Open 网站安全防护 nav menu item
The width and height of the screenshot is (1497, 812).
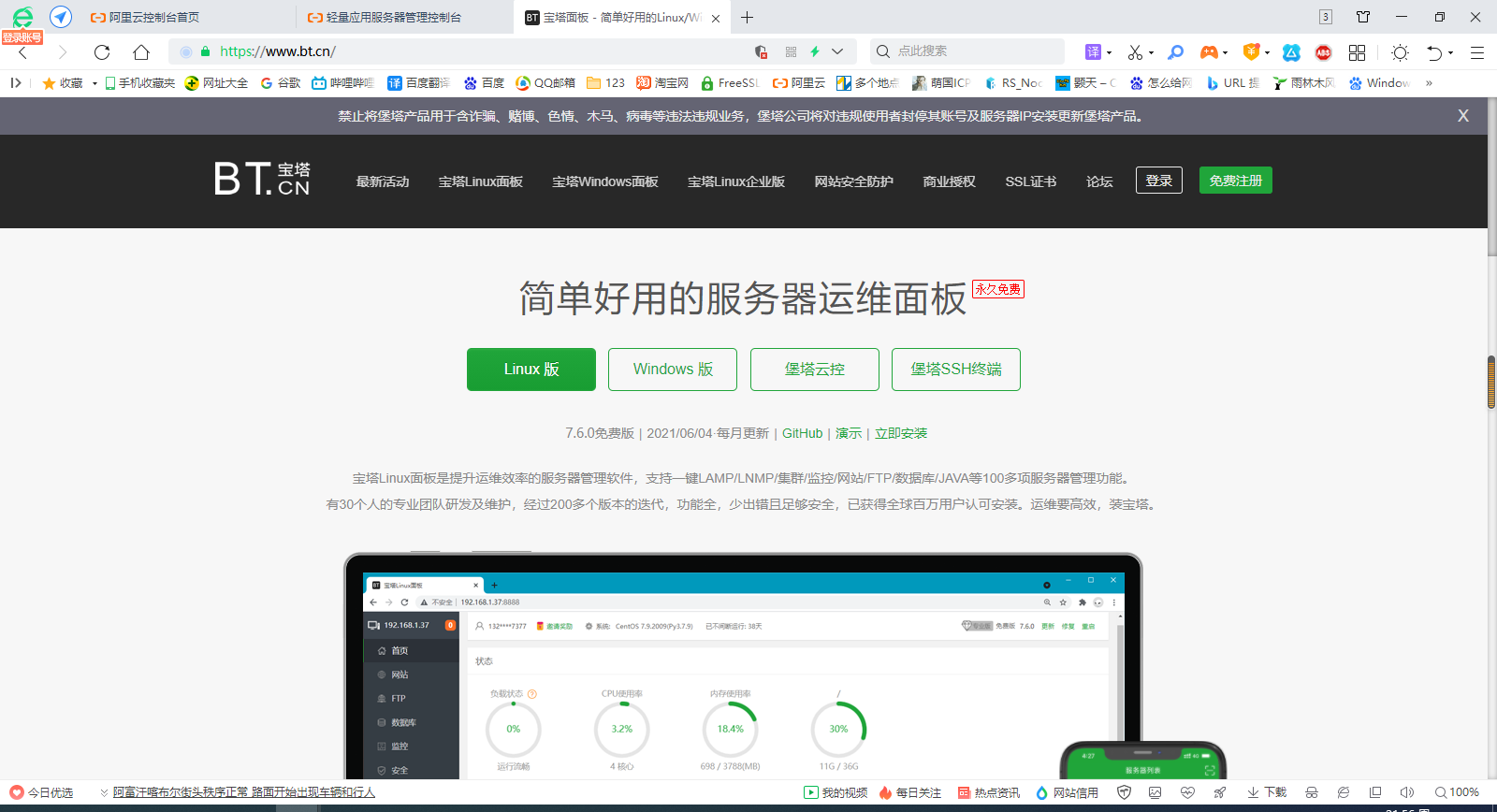click(854, 181)
